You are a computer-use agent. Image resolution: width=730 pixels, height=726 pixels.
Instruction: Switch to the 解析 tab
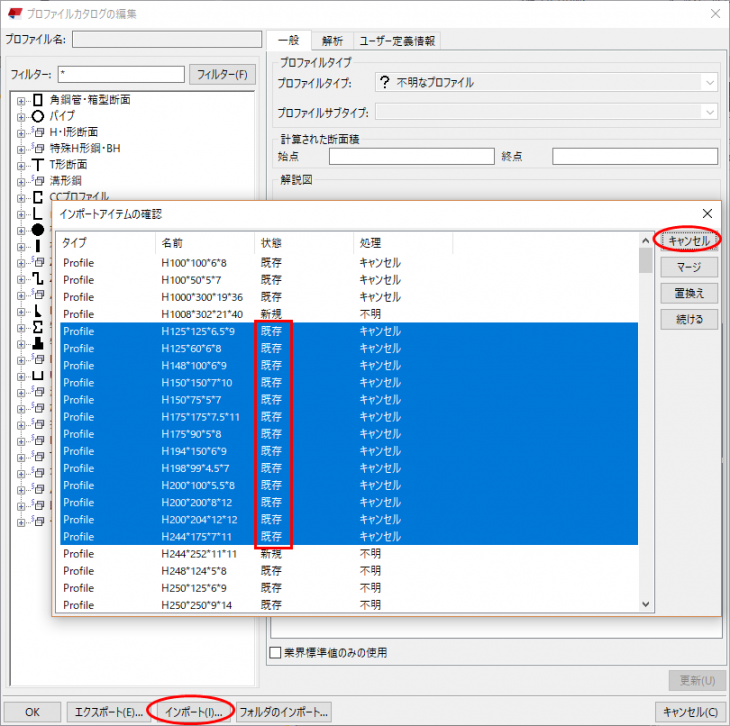[332, 41]
